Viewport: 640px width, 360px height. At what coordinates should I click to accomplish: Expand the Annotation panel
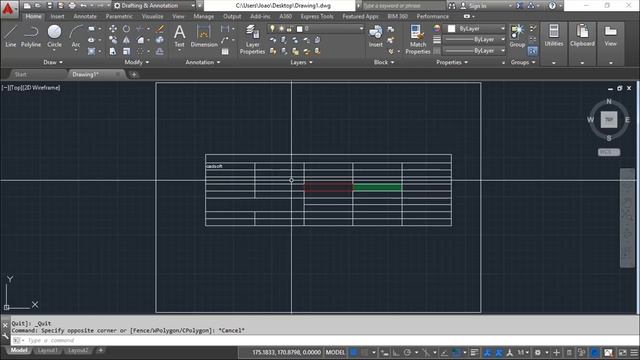coord(203,62)
